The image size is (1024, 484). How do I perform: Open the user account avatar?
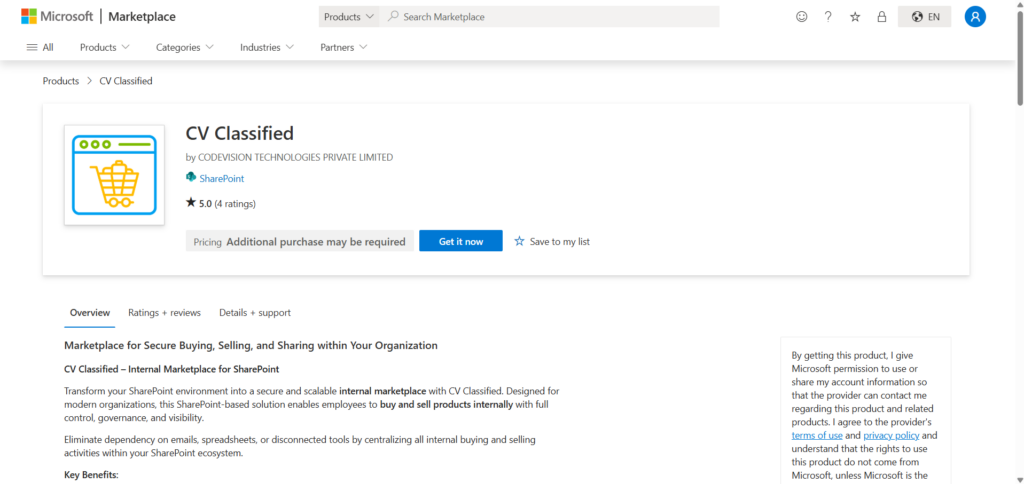(x=975, y=17)
